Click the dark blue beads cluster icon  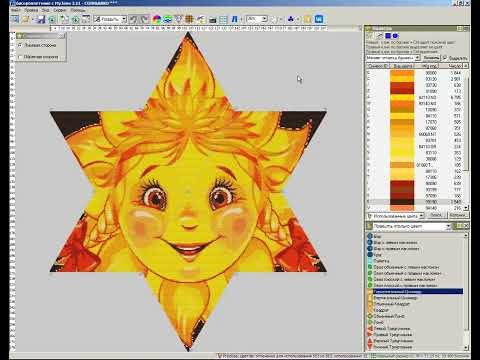[x=290, y=19]
